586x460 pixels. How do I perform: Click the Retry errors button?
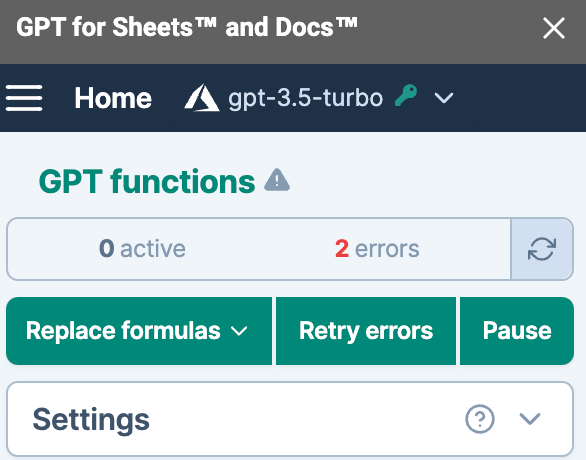366,331
